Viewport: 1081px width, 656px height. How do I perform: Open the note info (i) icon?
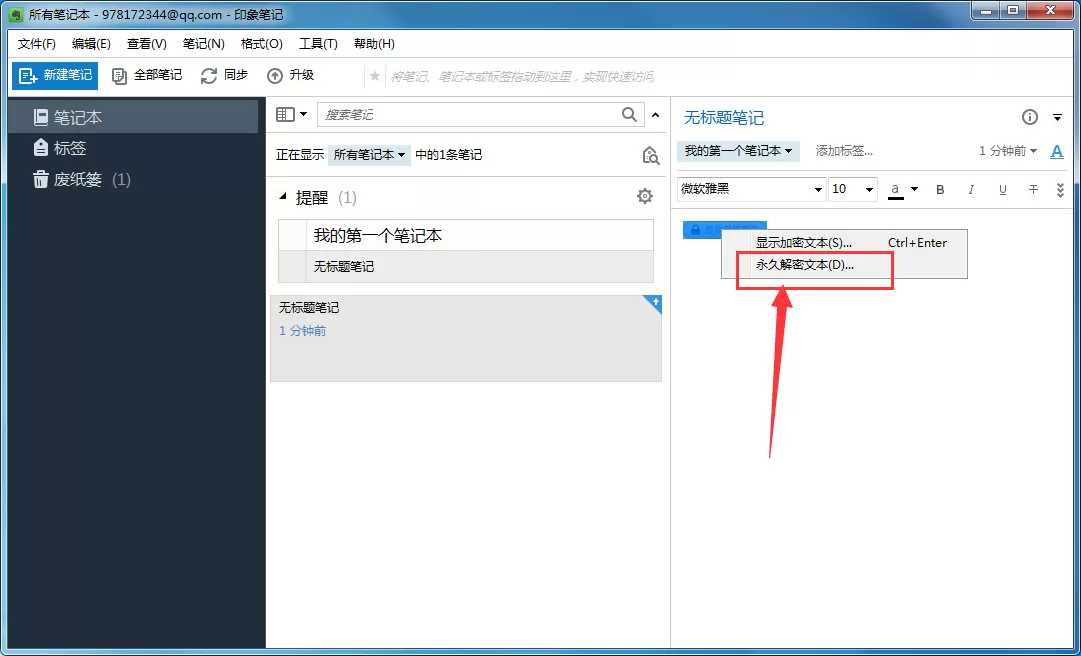(x=1029, y=117)
